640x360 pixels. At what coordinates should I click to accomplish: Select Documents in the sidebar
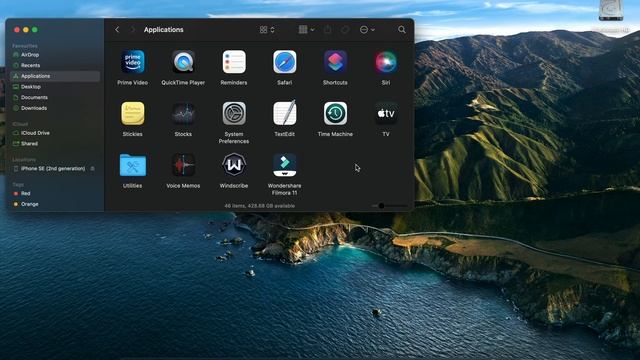55,97
